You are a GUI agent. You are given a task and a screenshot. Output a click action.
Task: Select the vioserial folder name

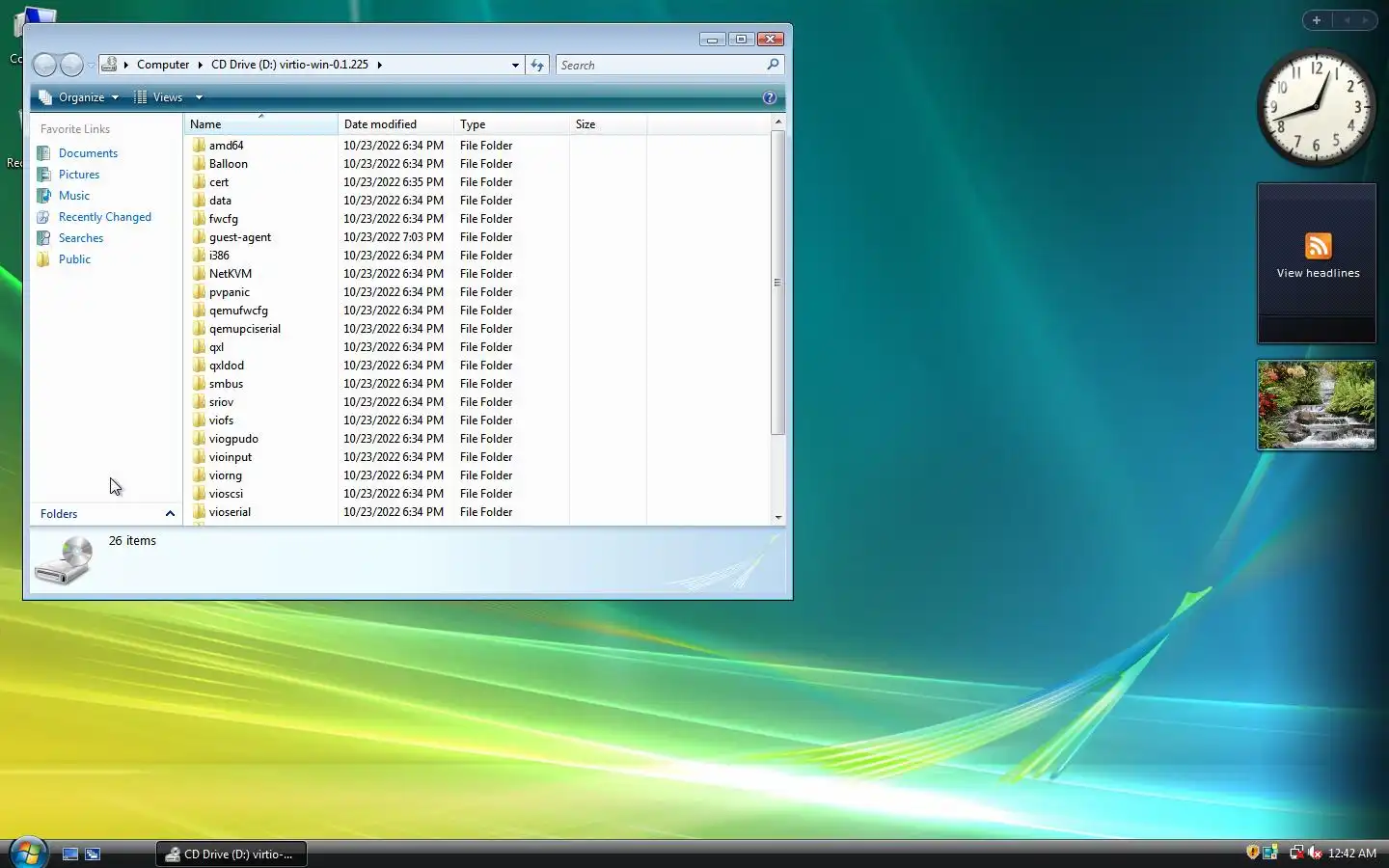pos(230,512)
